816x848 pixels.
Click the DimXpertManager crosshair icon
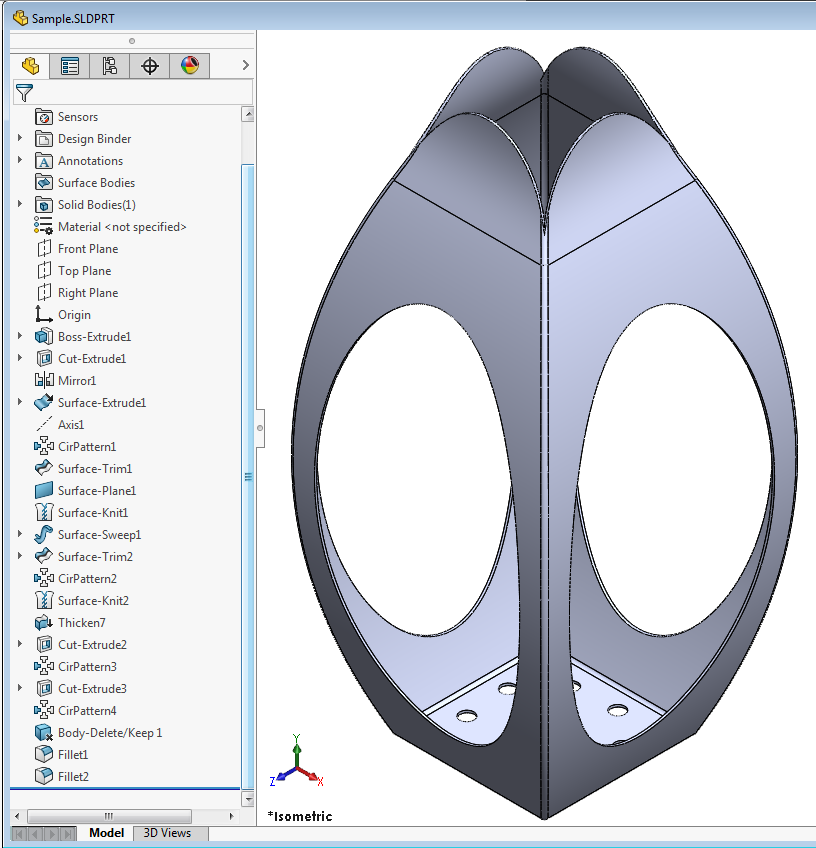tap(148, 65)
